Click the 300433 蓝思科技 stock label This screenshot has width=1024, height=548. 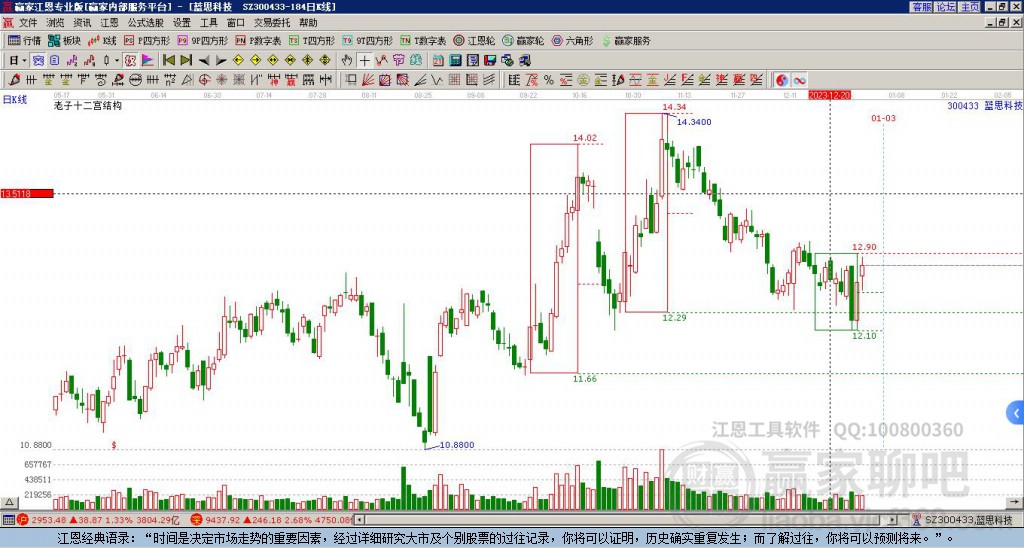click(x=985, y=105)
